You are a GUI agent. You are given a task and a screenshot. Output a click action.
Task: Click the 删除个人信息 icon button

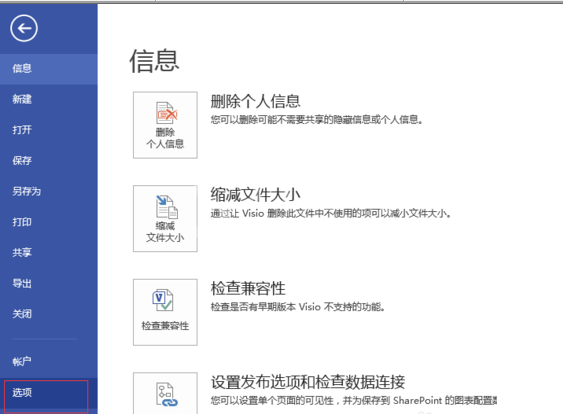[165, 125]
